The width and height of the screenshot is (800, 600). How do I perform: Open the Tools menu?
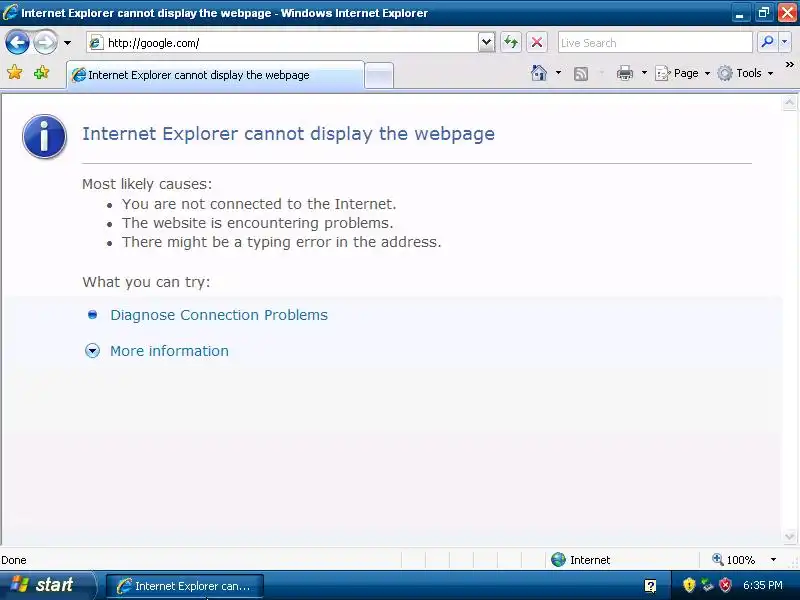pos(745,73)
